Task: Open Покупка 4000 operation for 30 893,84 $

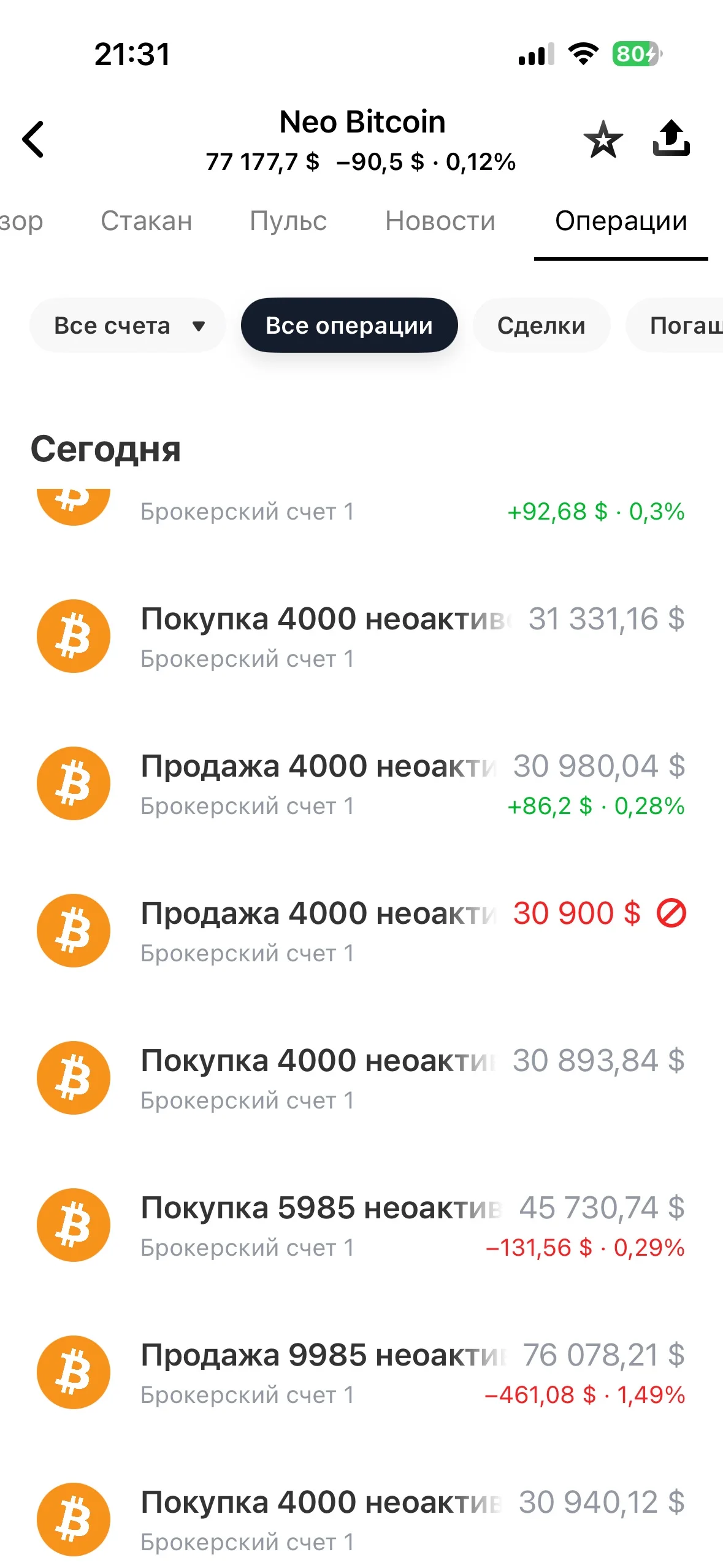Action: tap(361, 1078)
